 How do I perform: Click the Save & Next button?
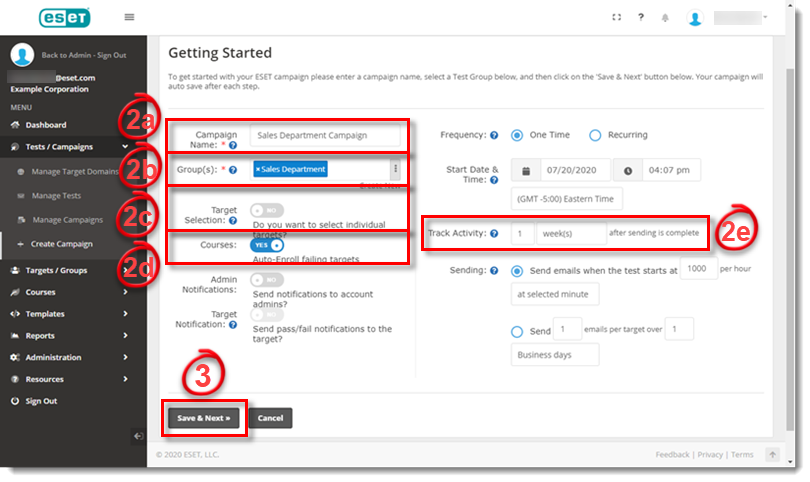[204, 417]
